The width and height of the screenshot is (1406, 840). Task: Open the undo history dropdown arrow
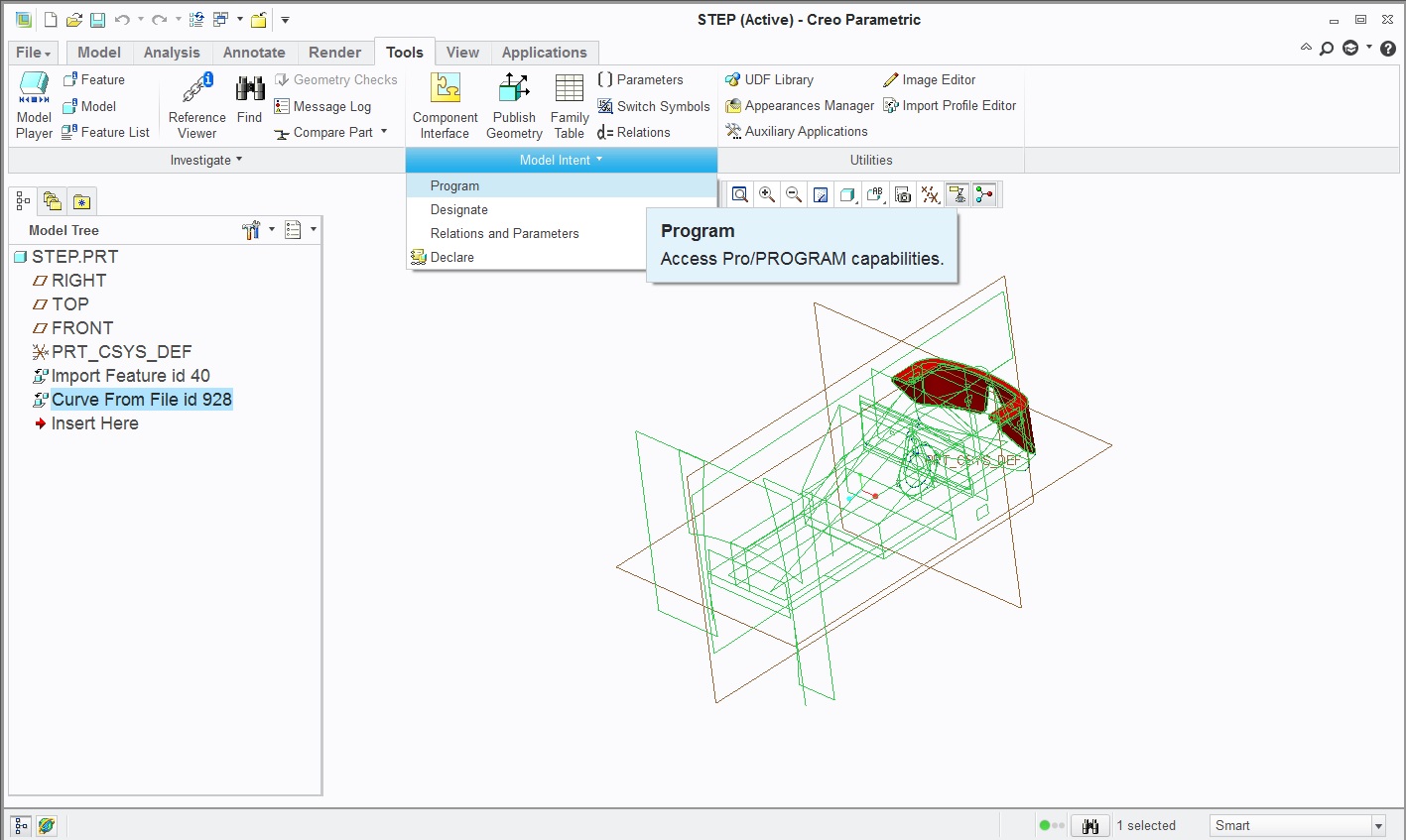(141, 20)
